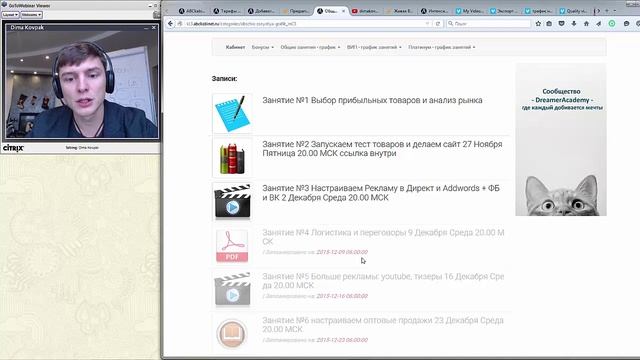Open Занятие №5 Больше рекламы link
Screen dimensions: 640x360
(x=383, y=281)
